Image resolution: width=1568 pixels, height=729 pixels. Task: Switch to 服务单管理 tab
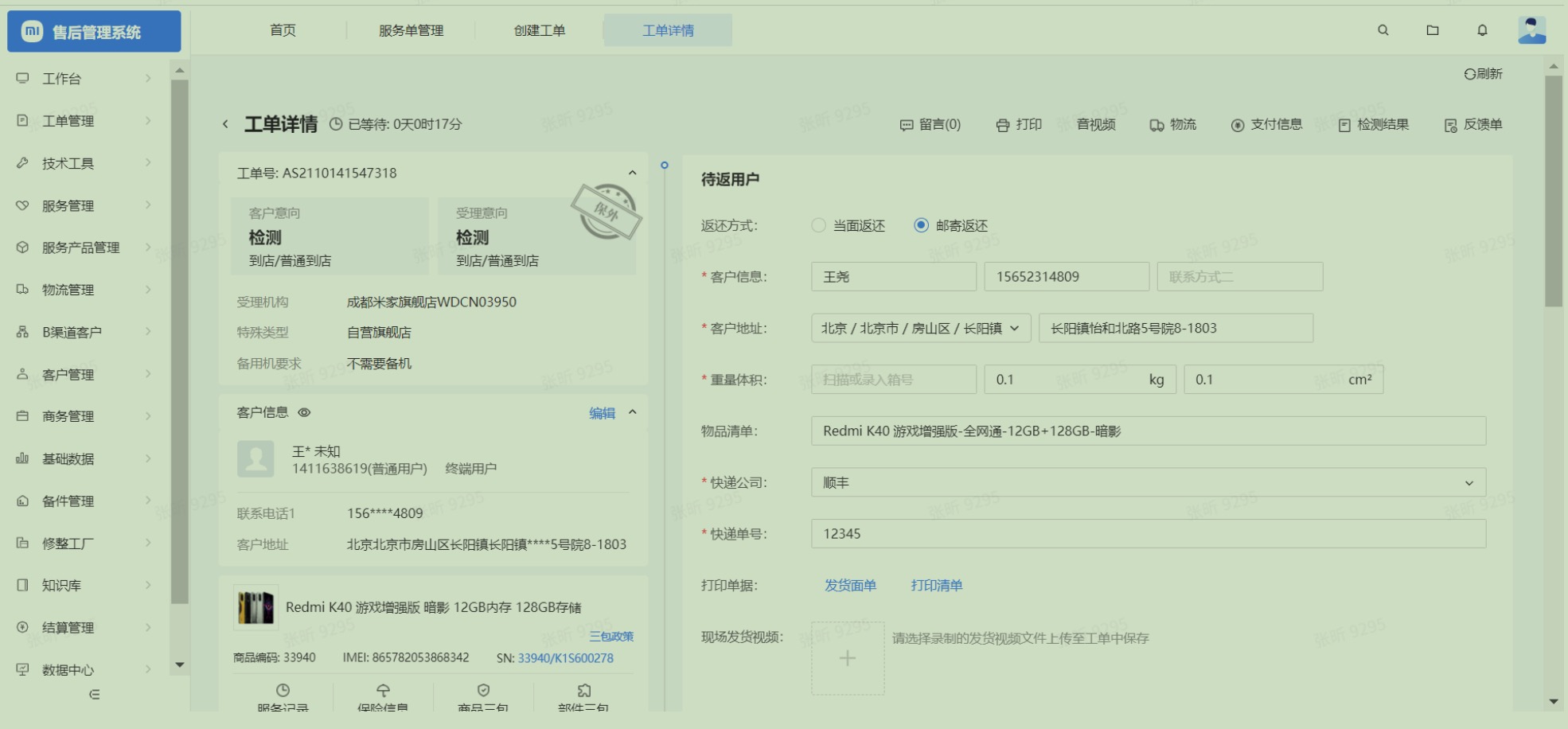pyautogui.click(x=412, y=30)
